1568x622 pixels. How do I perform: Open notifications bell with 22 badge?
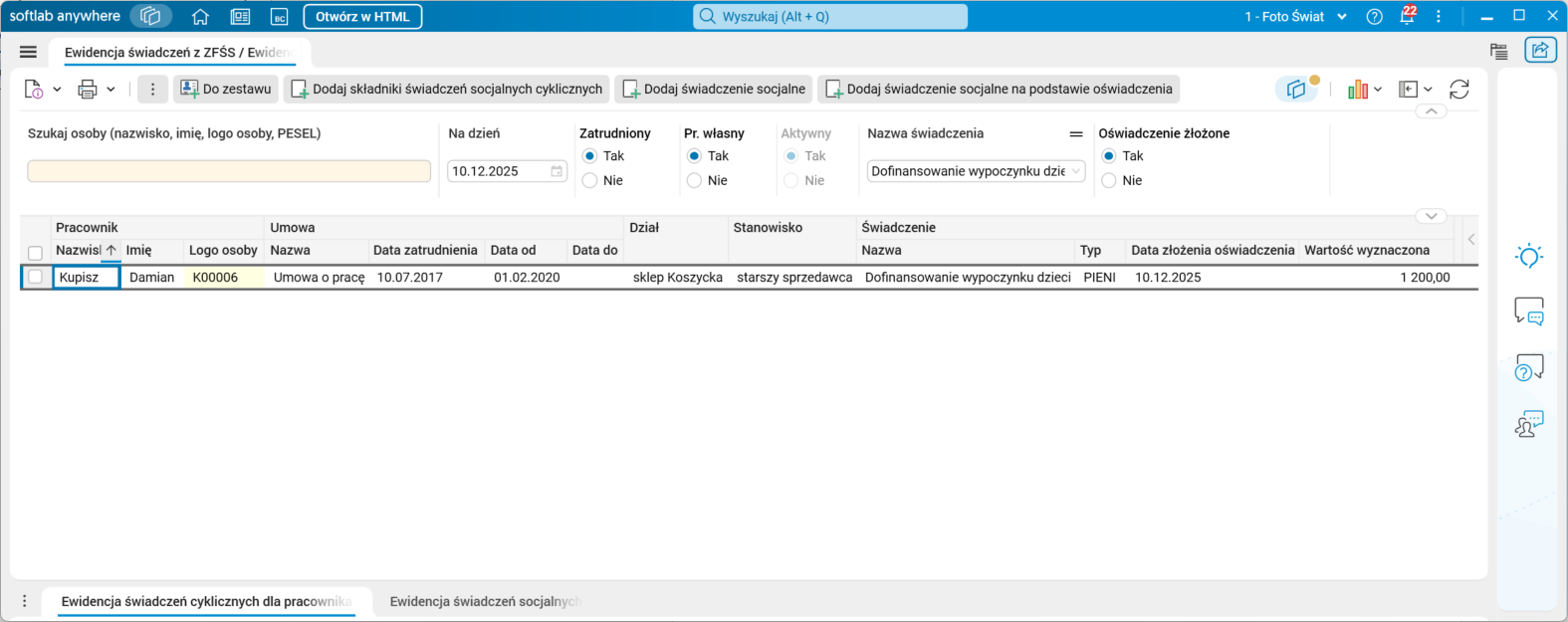pos(1407,16)
